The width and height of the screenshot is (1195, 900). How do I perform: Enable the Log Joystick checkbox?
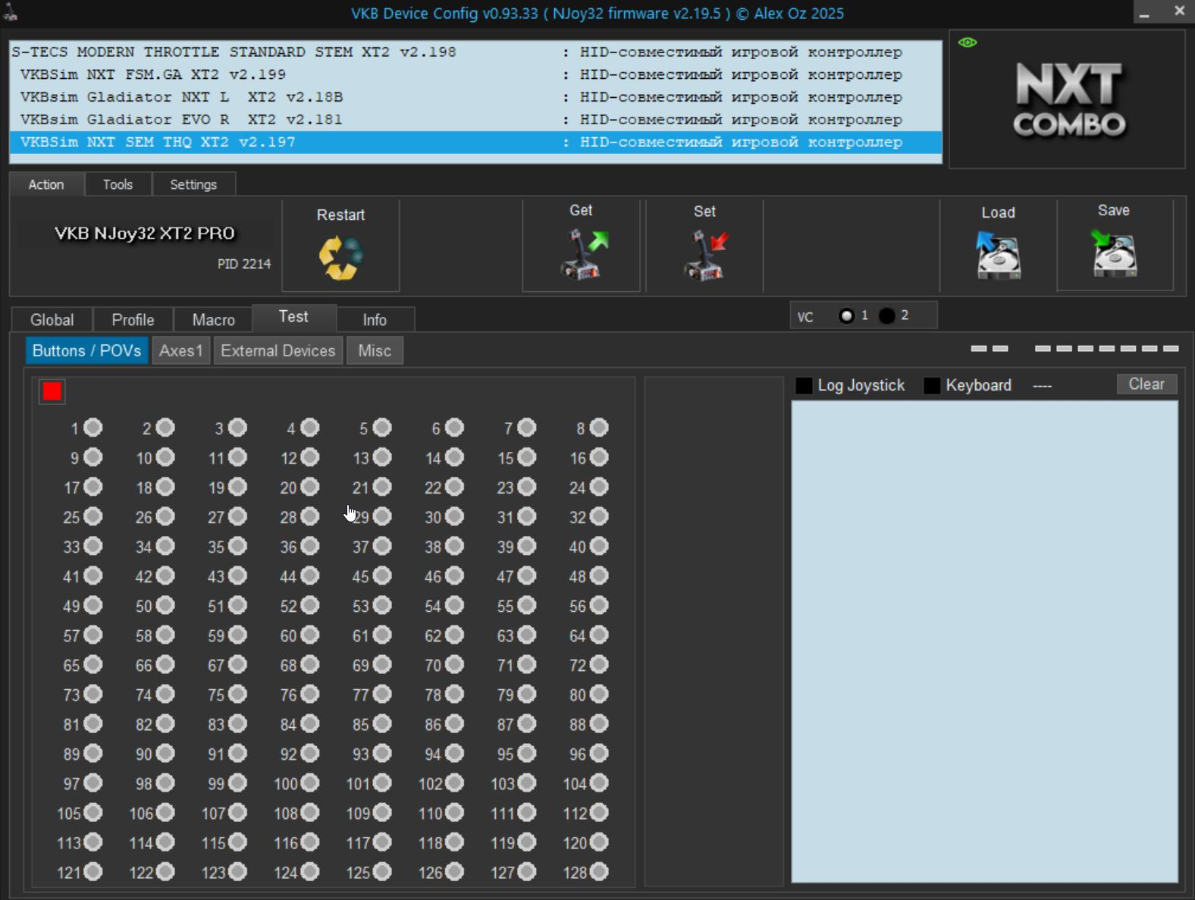tap(804, 385)
